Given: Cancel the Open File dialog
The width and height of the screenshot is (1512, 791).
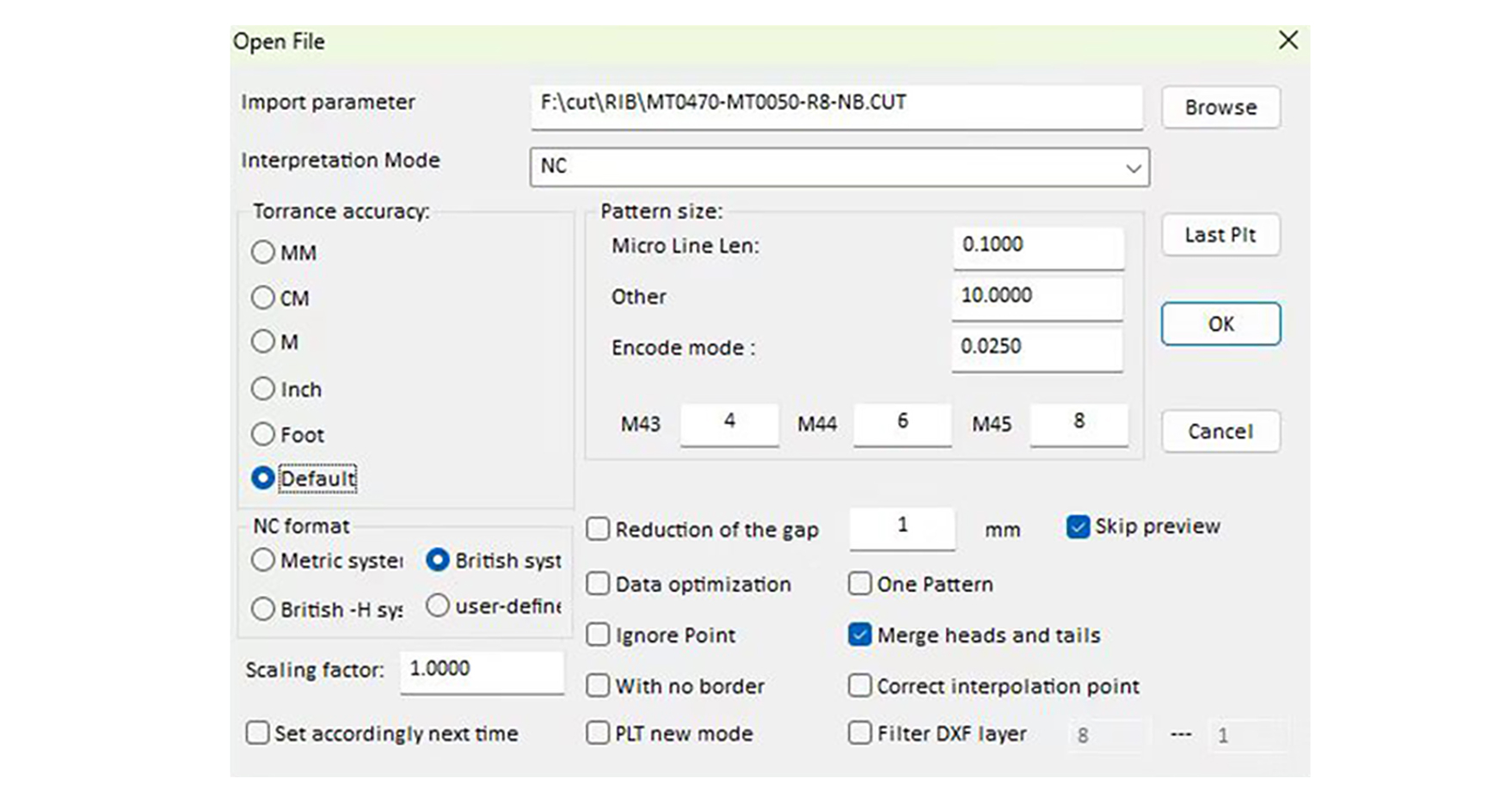Looking at the screenshot, I should (1220, 431).
